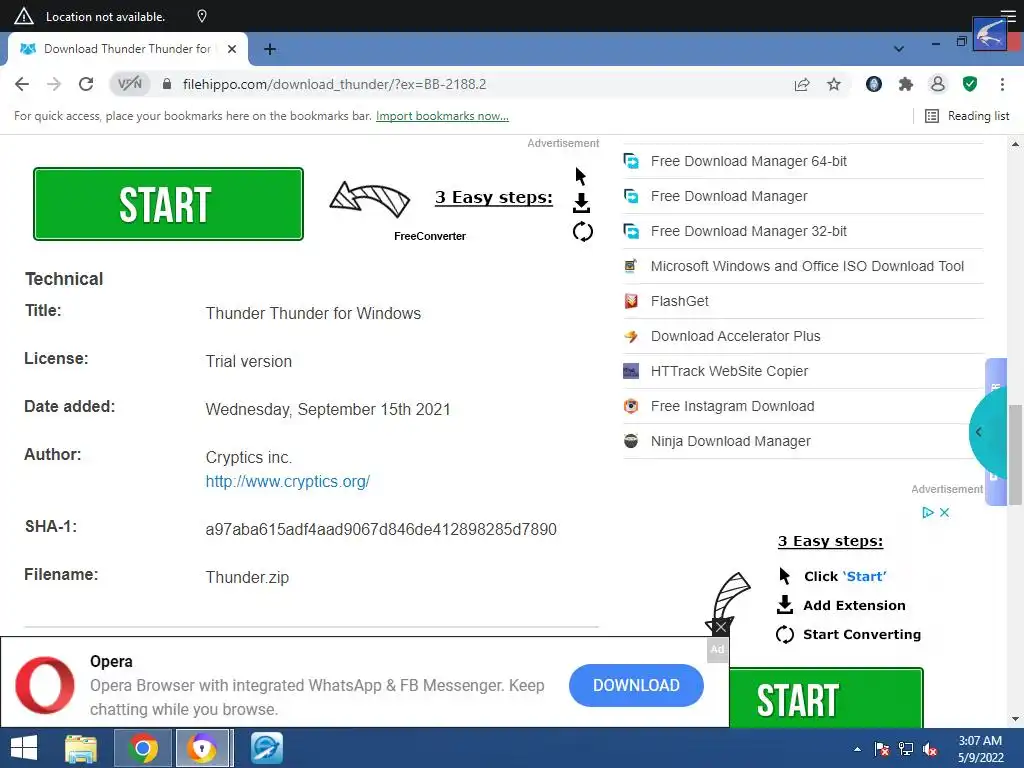
Task: Open the Extensions puzzle menu
Action: pyautogui.click(x=905, y=84)
